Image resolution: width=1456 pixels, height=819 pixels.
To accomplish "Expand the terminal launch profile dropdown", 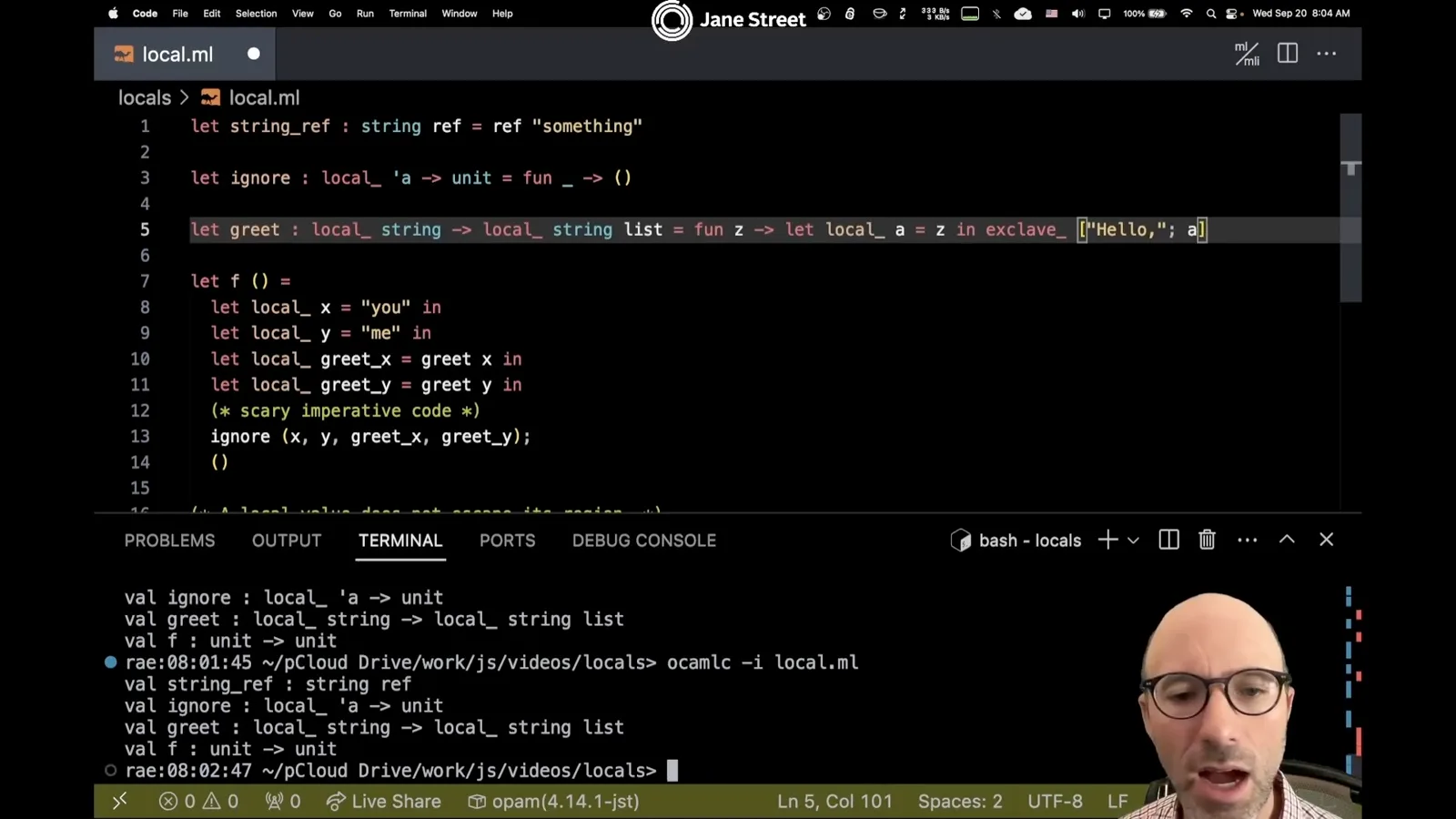I will 1133,541.
